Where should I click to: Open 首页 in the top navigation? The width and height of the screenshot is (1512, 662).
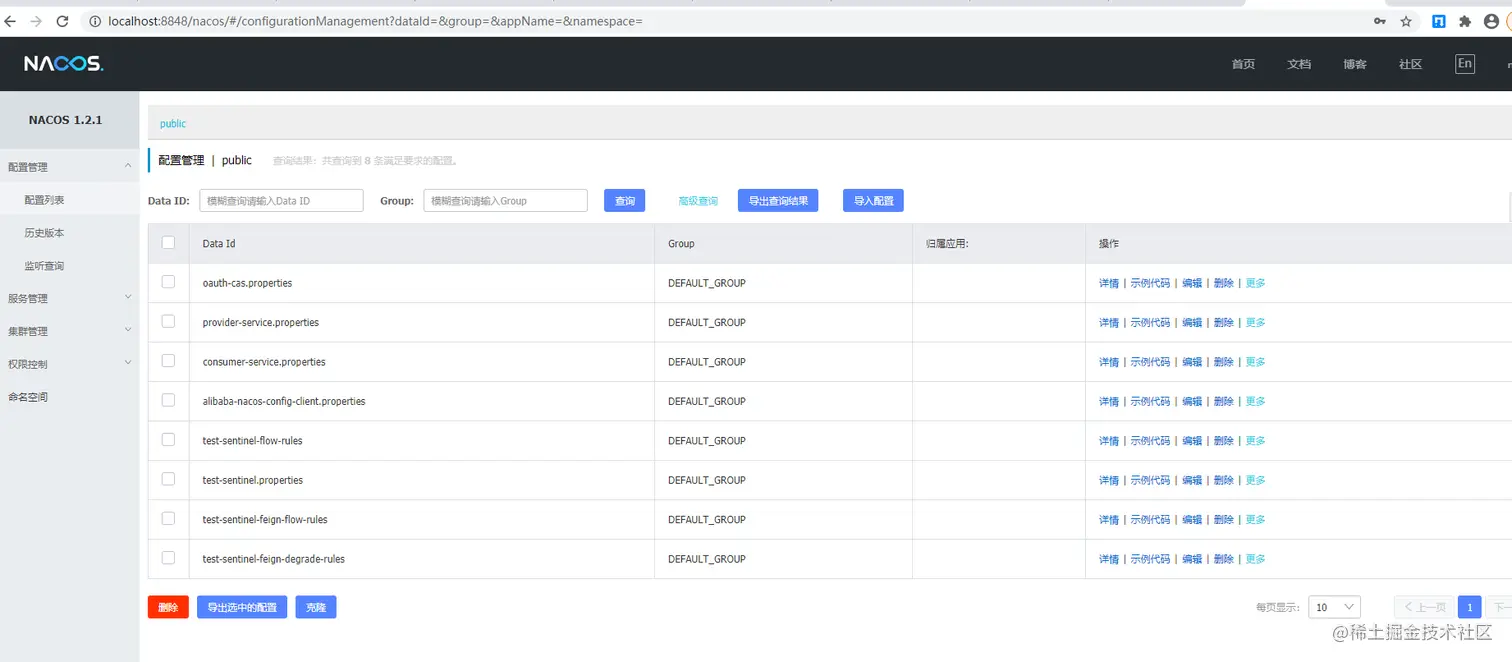click(x=1243, y=64)
